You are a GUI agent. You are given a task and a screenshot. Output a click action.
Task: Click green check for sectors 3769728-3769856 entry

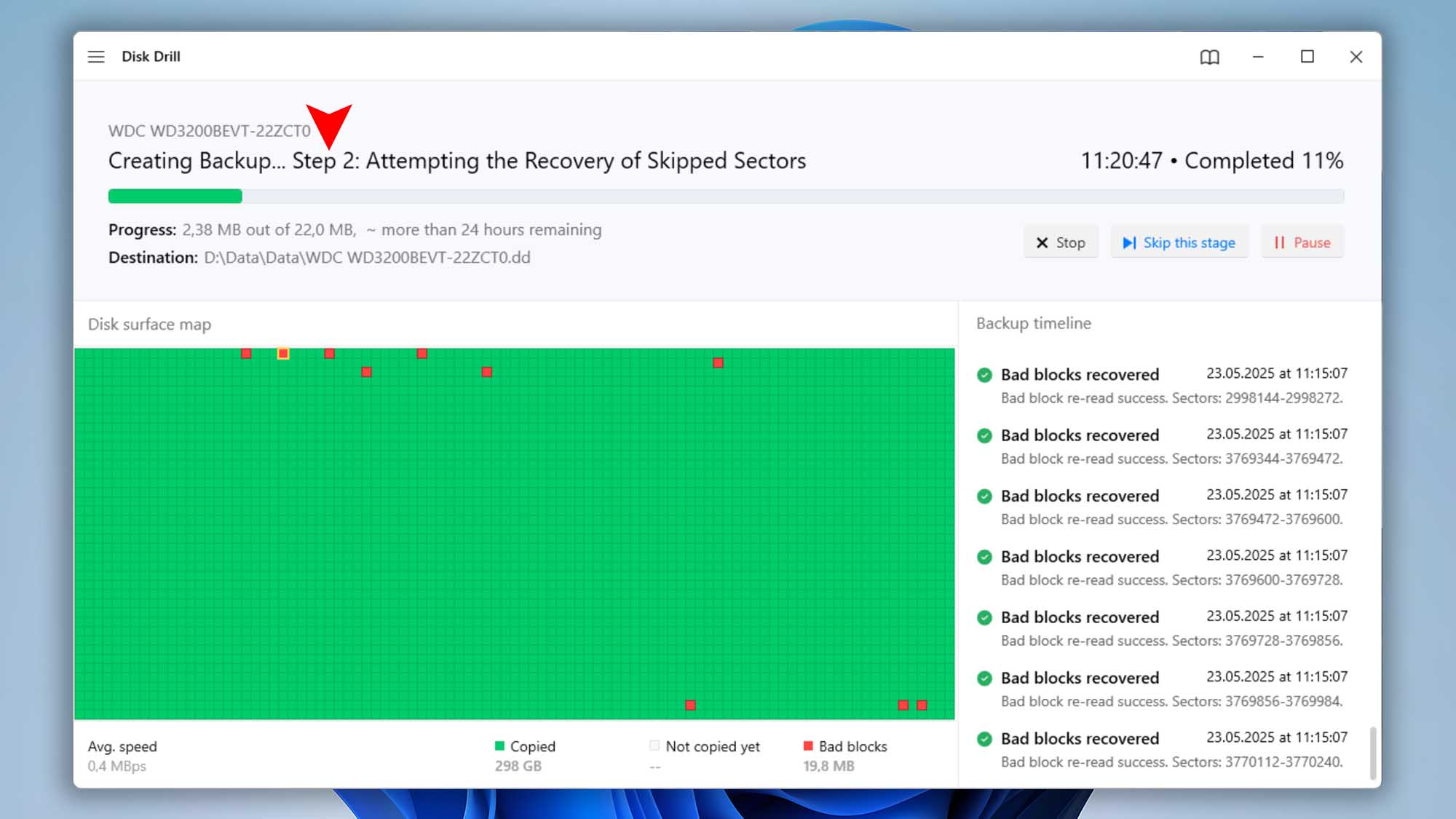pyautogui.click(x=984, y=617)
